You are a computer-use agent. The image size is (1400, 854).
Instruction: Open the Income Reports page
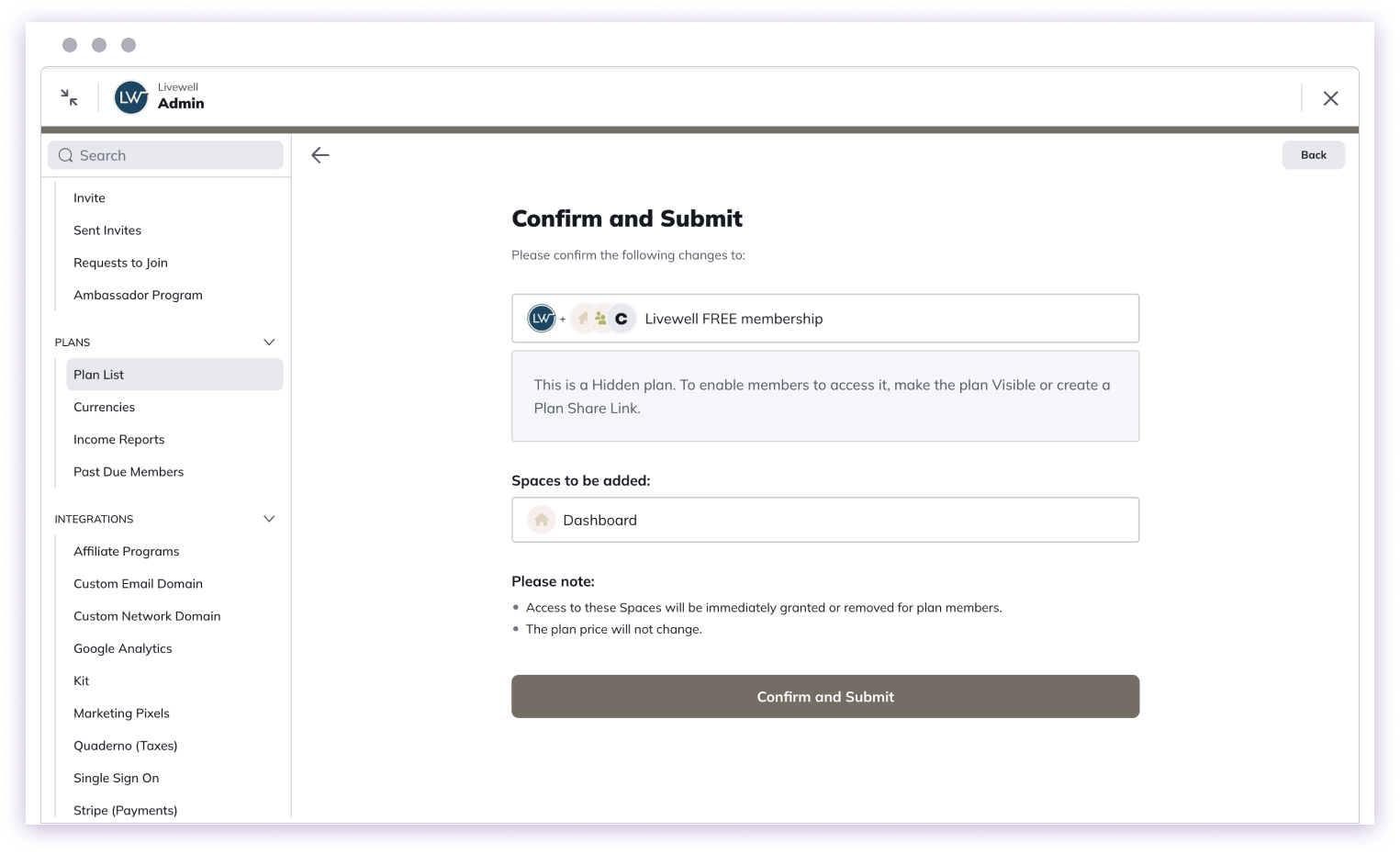pyautogui.click(x=118, y=439)
